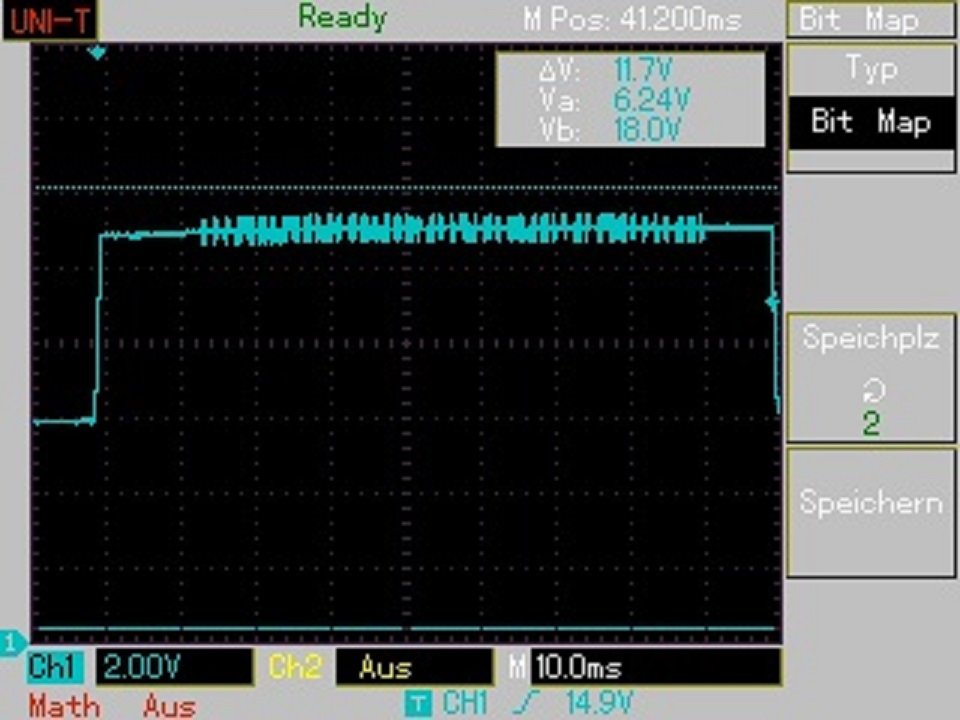This screenshot has width=960, height=720.
Task: Click the rising edge trigger slope symbol
Action: tap(523, 703)
